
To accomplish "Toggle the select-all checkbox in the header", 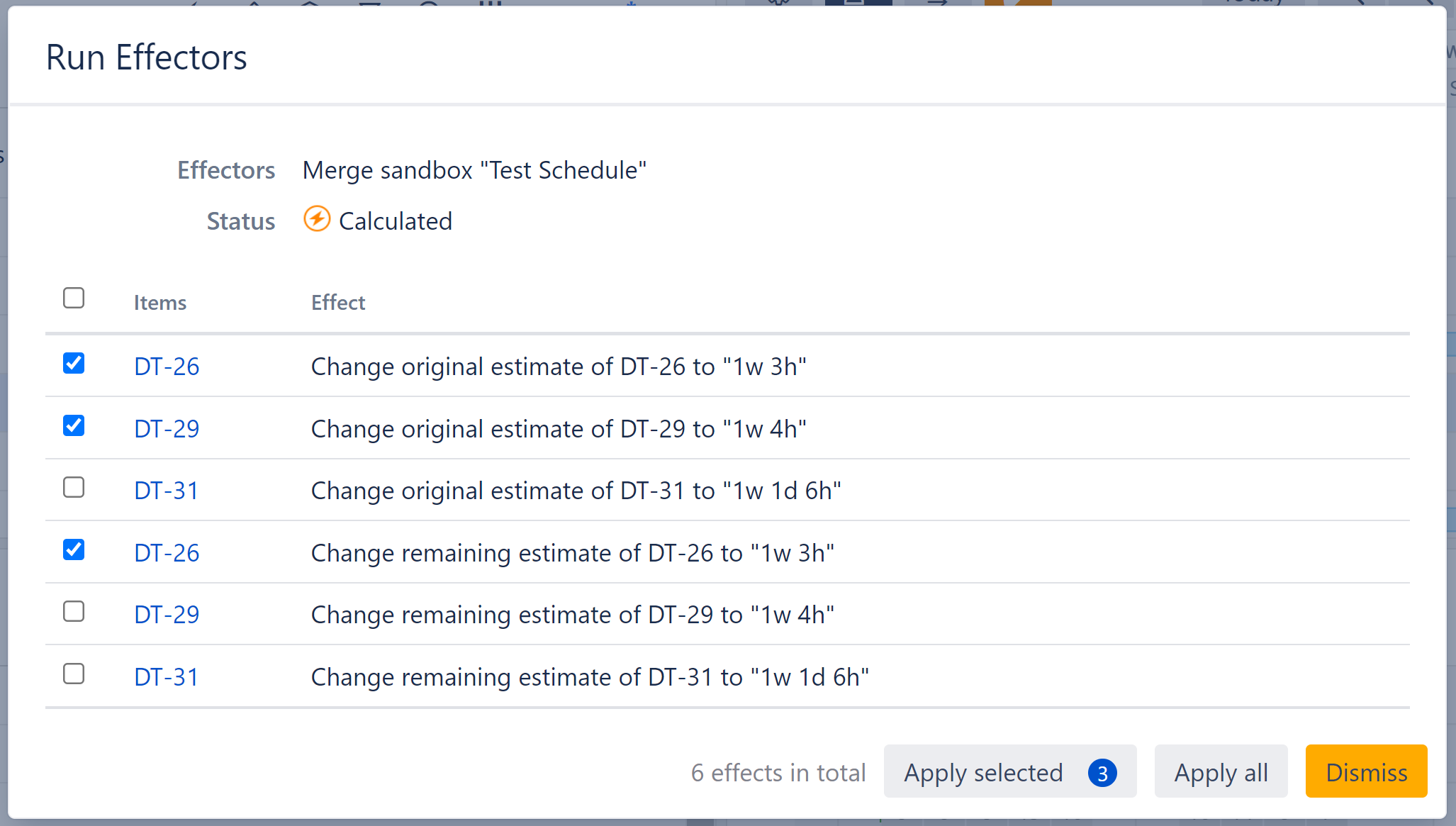I will (74, 298).
